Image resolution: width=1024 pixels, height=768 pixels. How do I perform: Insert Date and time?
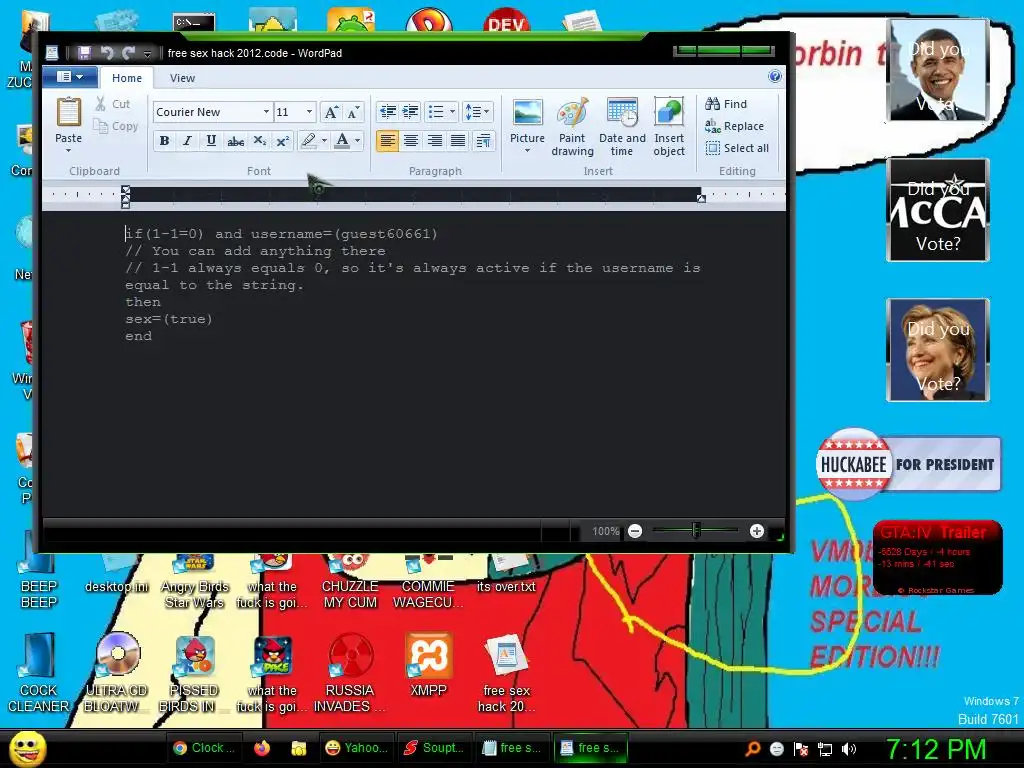(x=622, y=127)
